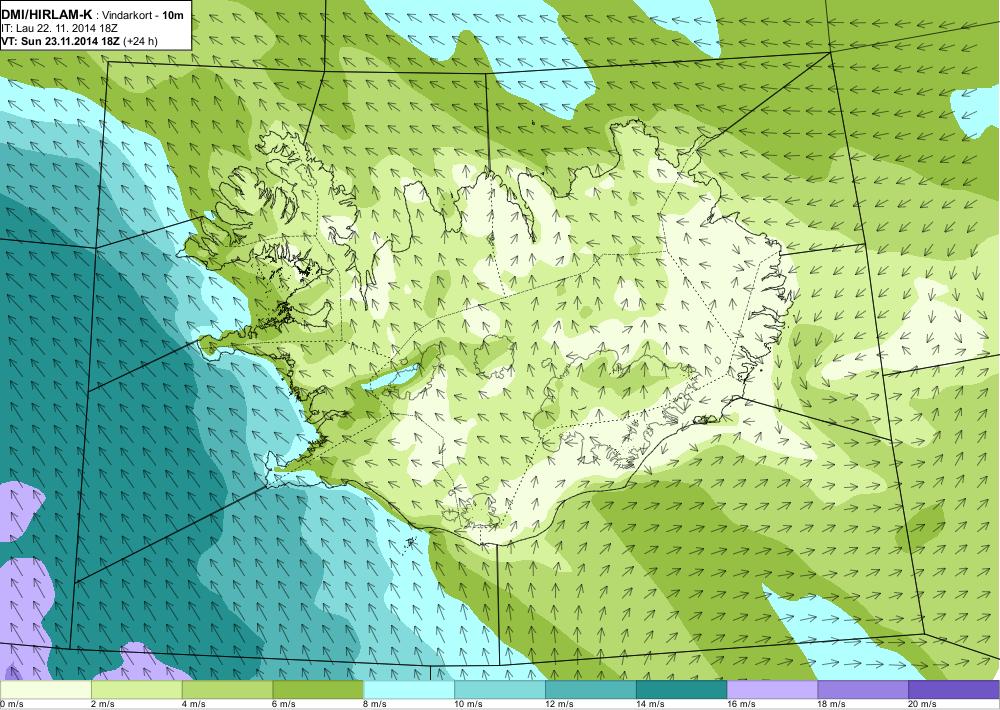The image size is (1000, 710).
Task: Click the 6 m/s legend label
Action: pyautogui.click(x=284, y=704)
